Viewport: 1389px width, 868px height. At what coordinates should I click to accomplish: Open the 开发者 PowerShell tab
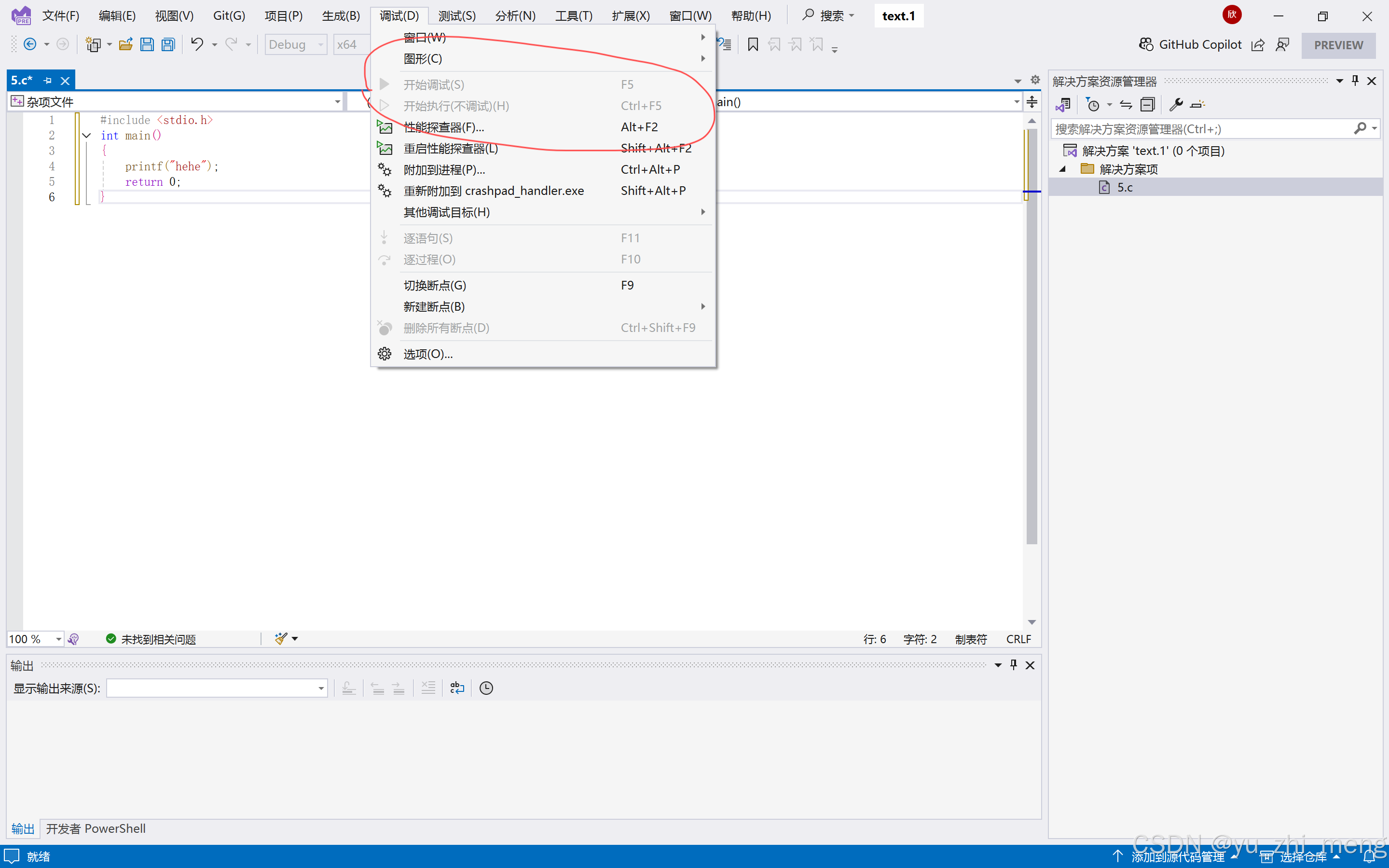coord(96,828)
